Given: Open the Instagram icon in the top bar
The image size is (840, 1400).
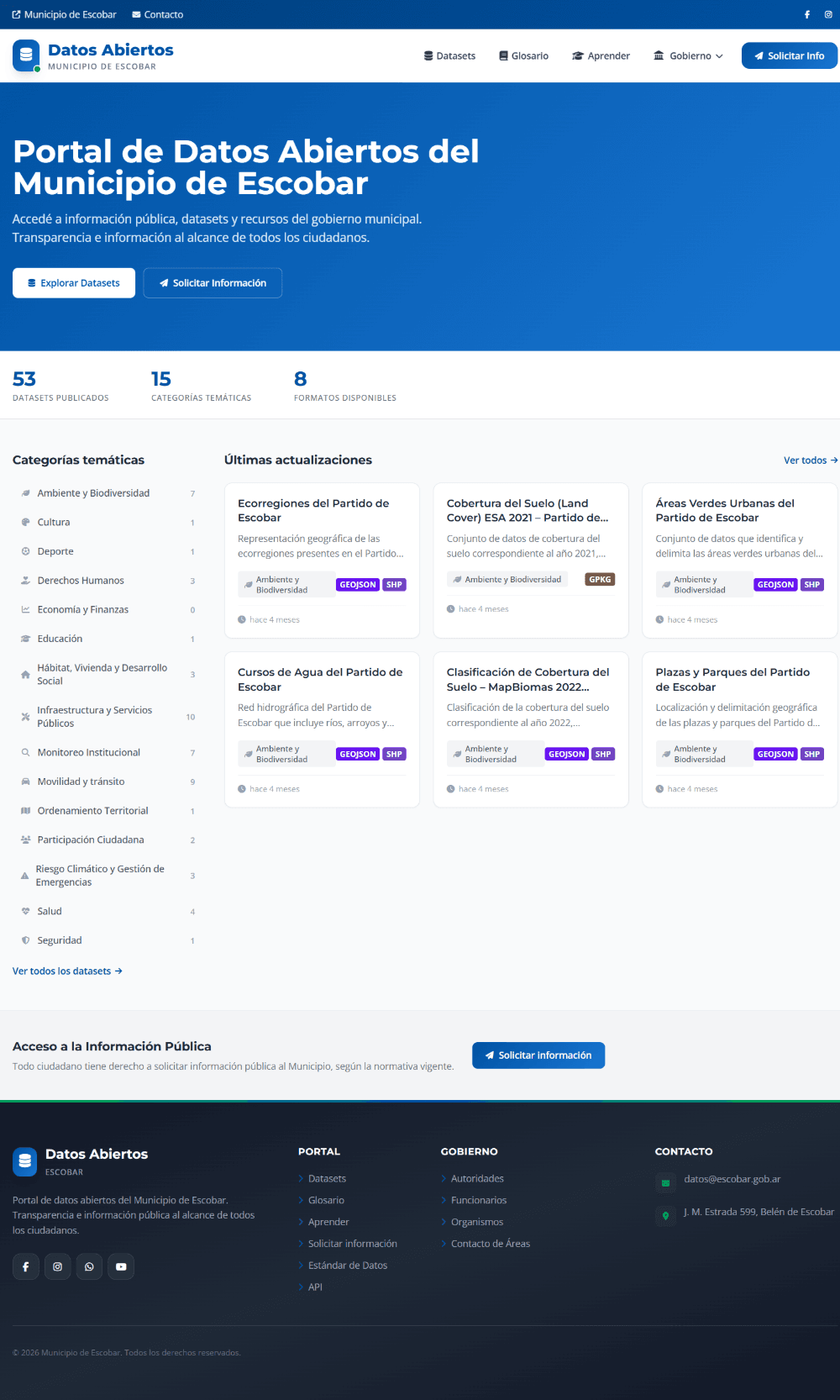Looking at the screenshot, I should coord(828,14).
